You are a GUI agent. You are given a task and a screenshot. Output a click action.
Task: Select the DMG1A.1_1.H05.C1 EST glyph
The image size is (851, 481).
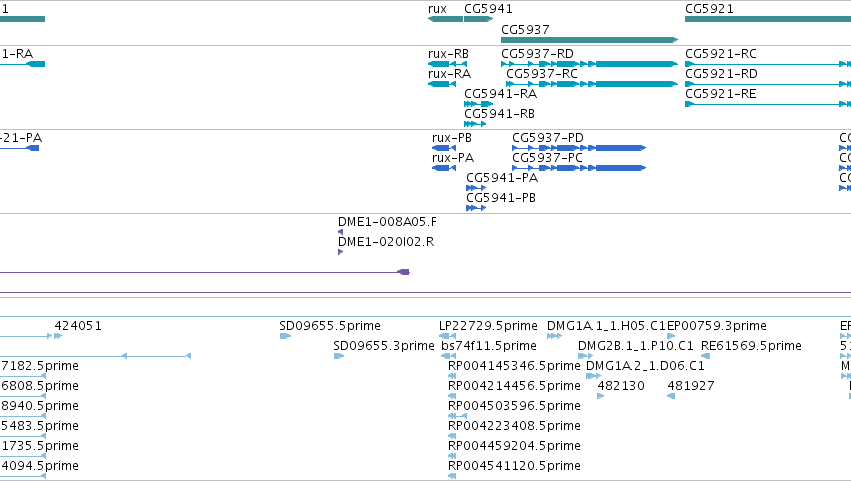coord(554,337)
